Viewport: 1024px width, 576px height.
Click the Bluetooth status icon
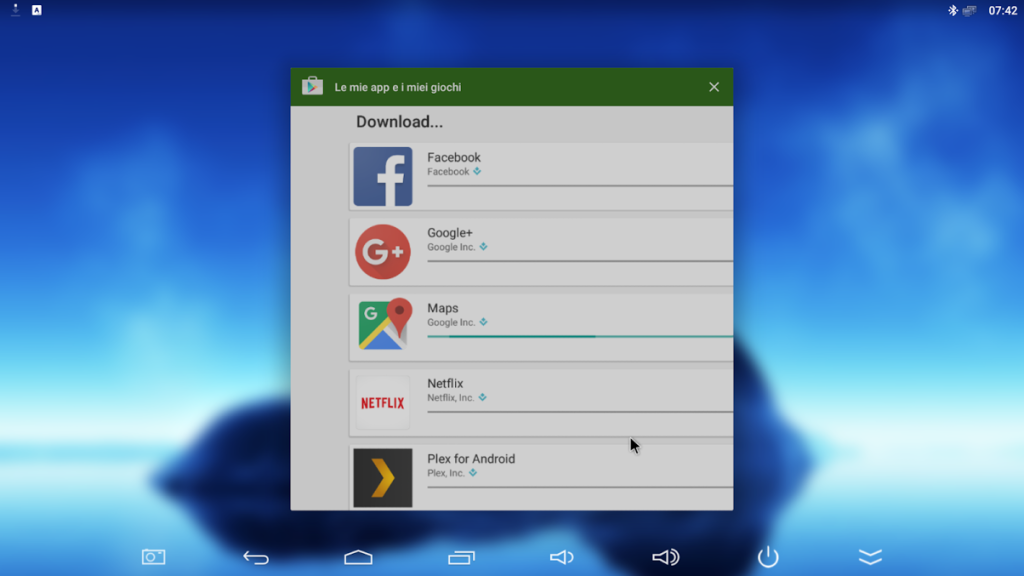[x=953, y=10]
